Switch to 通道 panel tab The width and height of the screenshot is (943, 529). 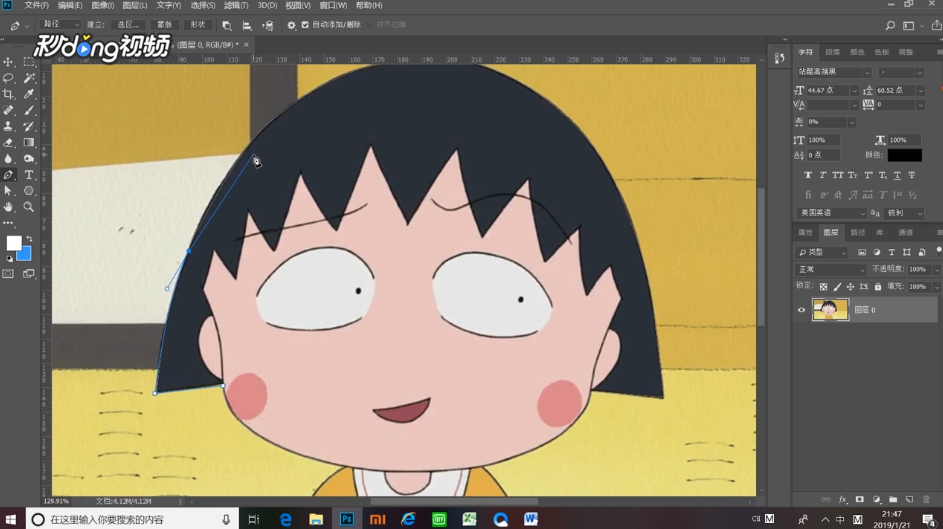pyautogui.click(x=905, y=233)
